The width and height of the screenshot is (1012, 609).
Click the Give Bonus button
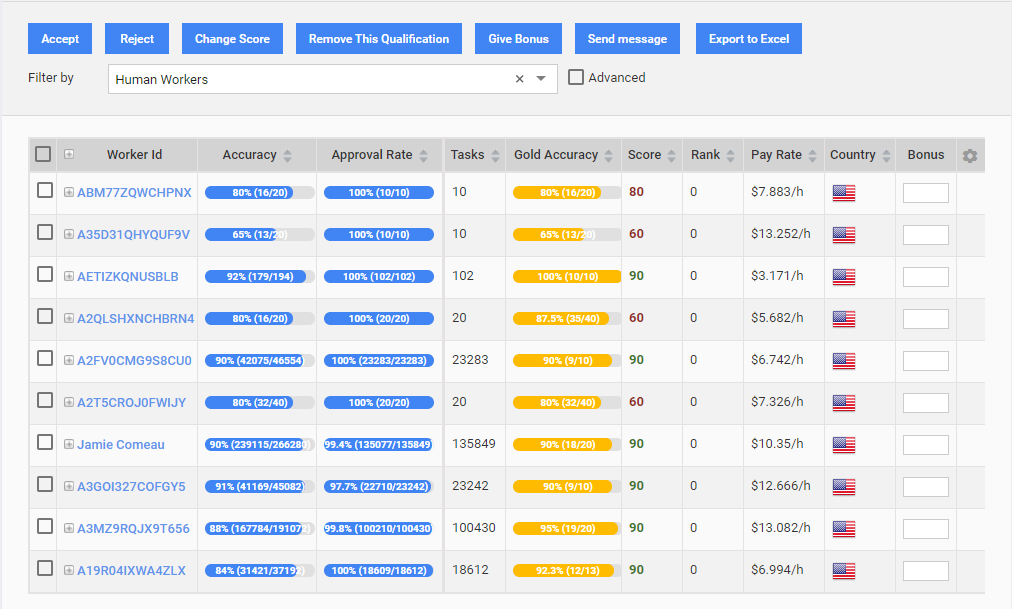[x=518, y=39]
